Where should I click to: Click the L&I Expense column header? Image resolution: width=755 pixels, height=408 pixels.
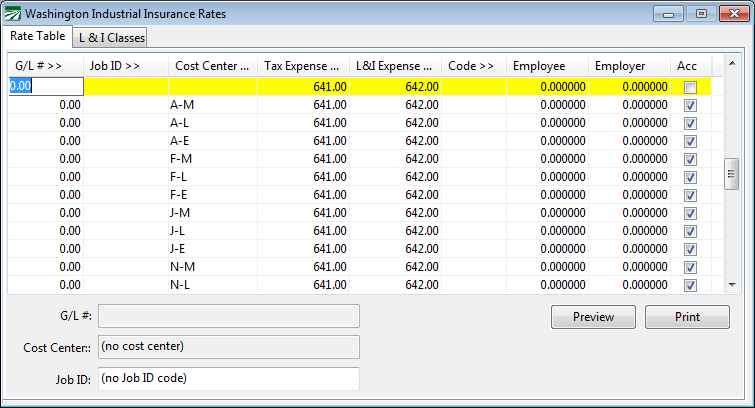(x=395, y=66)
